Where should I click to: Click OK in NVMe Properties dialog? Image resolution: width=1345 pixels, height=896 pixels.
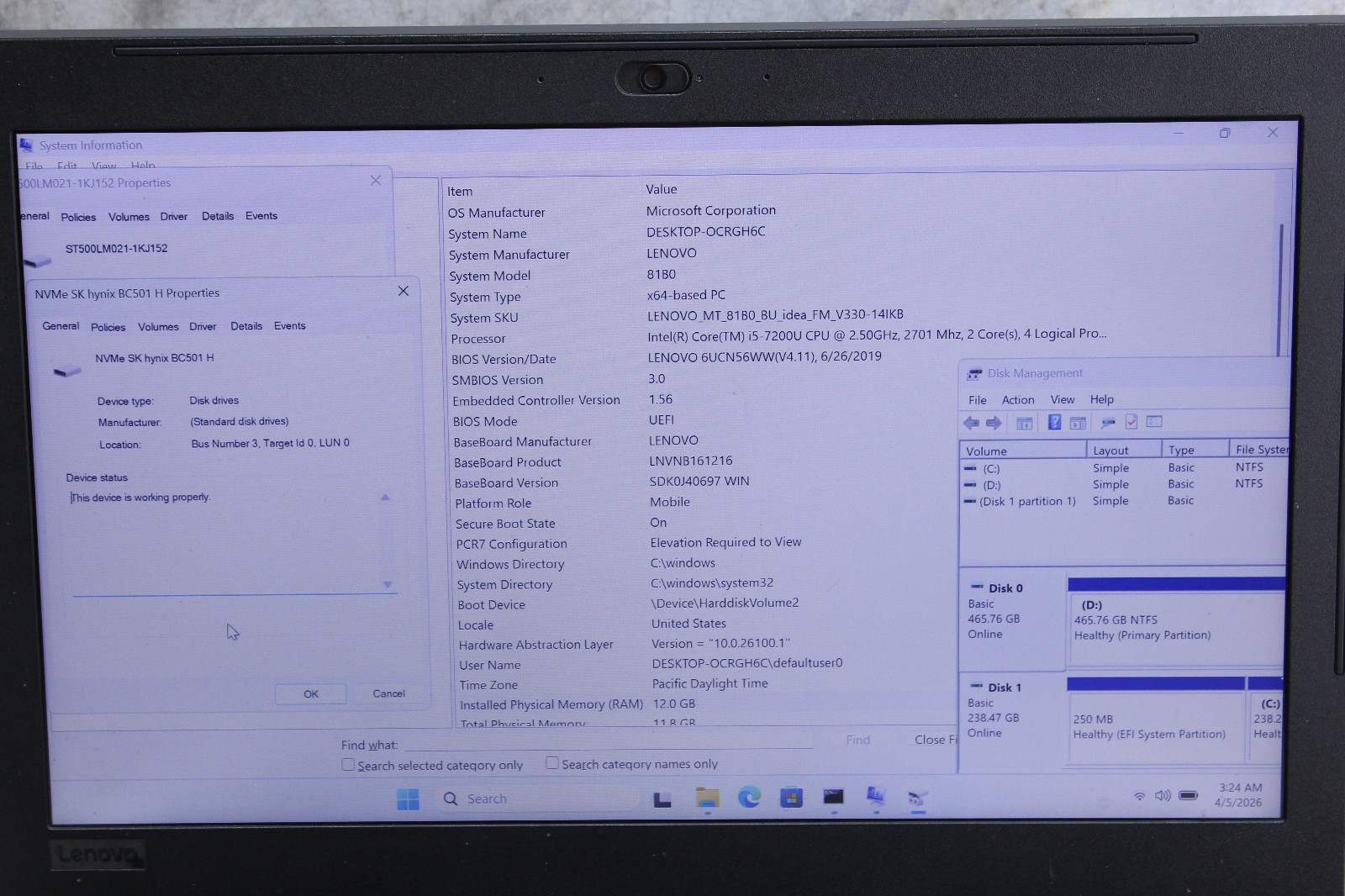pos(311,694)
